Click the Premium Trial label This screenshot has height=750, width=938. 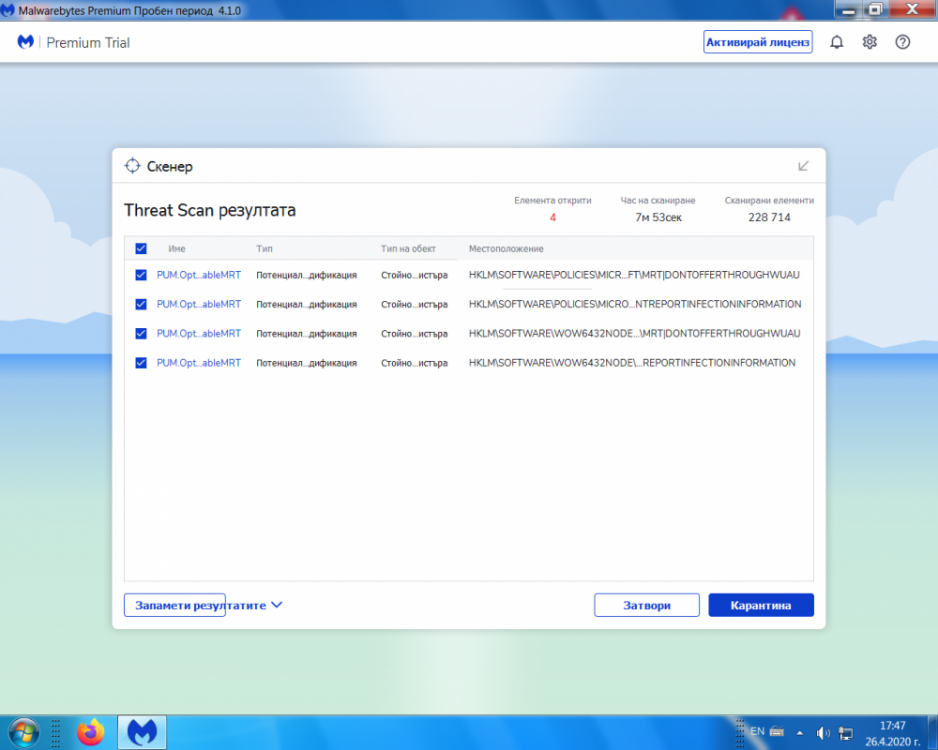pos(88,42)
